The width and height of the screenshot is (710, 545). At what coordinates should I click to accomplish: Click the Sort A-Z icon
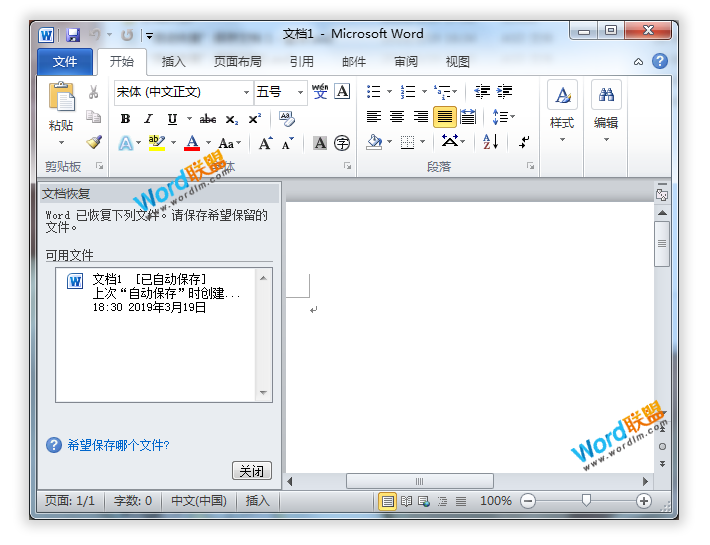(491, 142)
